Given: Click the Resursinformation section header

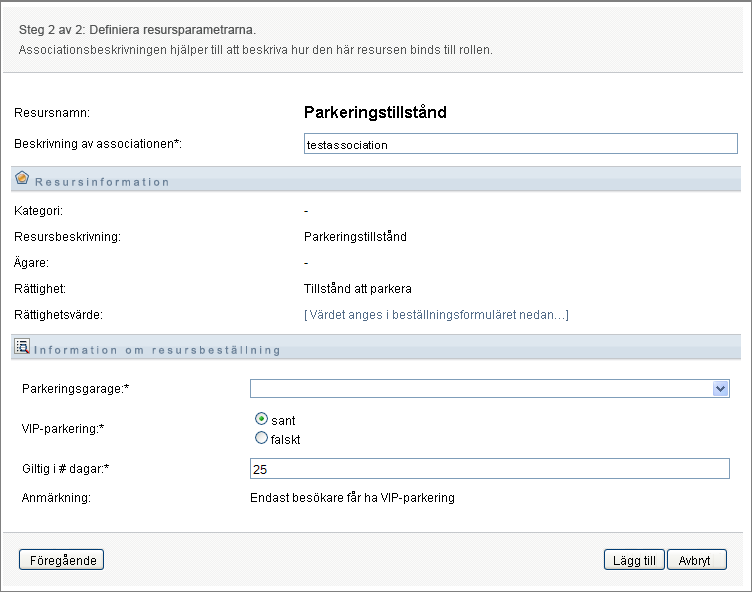Looking at the screenshot, I should pos(102,182).
